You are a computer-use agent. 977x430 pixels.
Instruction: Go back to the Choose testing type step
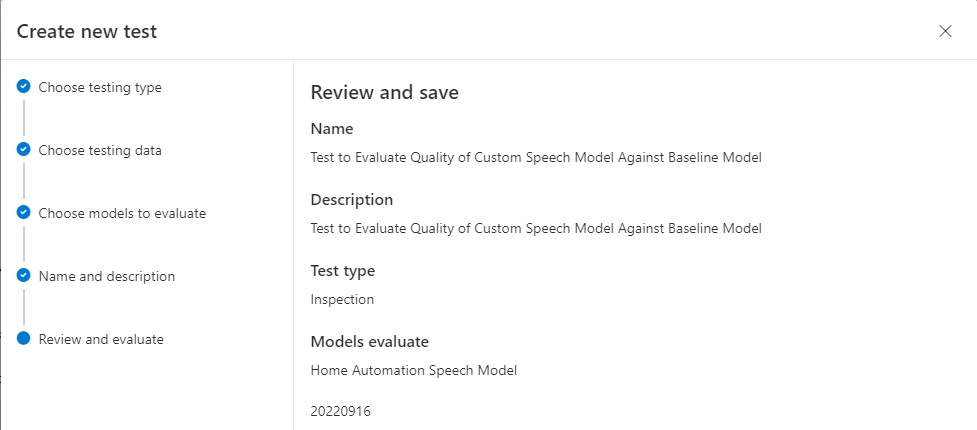tap(100, 87)
